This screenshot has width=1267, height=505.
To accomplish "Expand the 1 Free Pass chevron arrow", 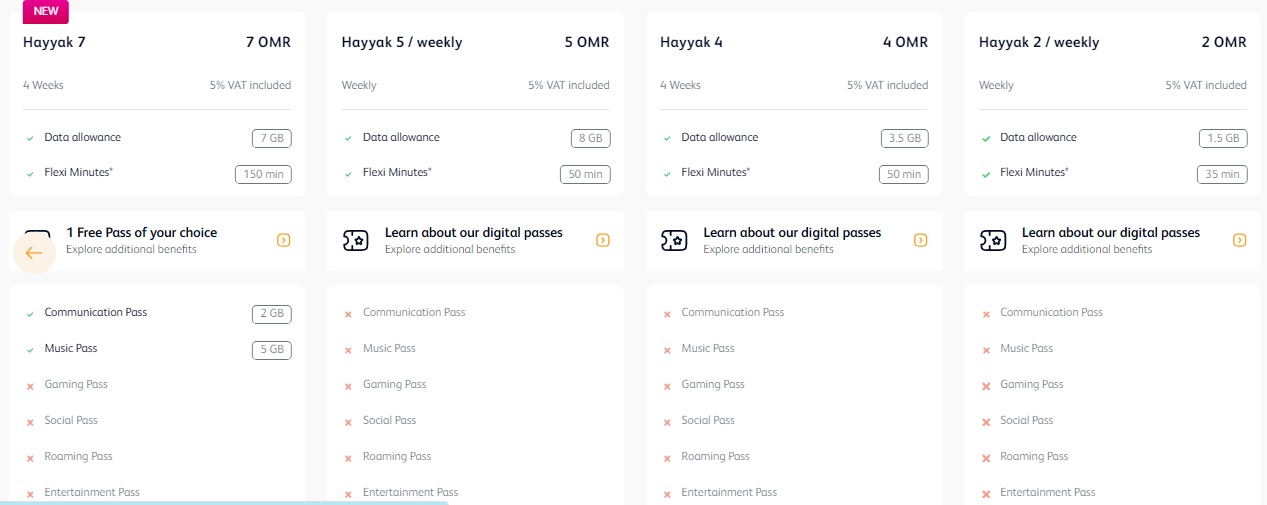I will 284,240.
